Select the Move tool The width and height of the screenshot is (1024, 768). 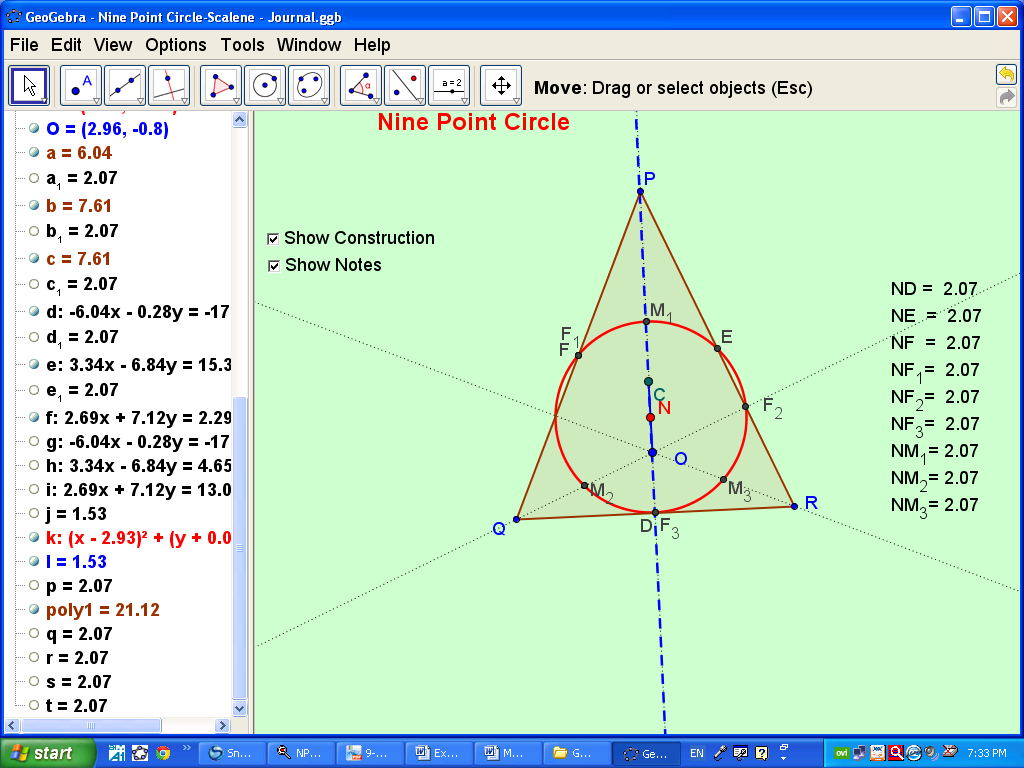click(x=28, y=85)
